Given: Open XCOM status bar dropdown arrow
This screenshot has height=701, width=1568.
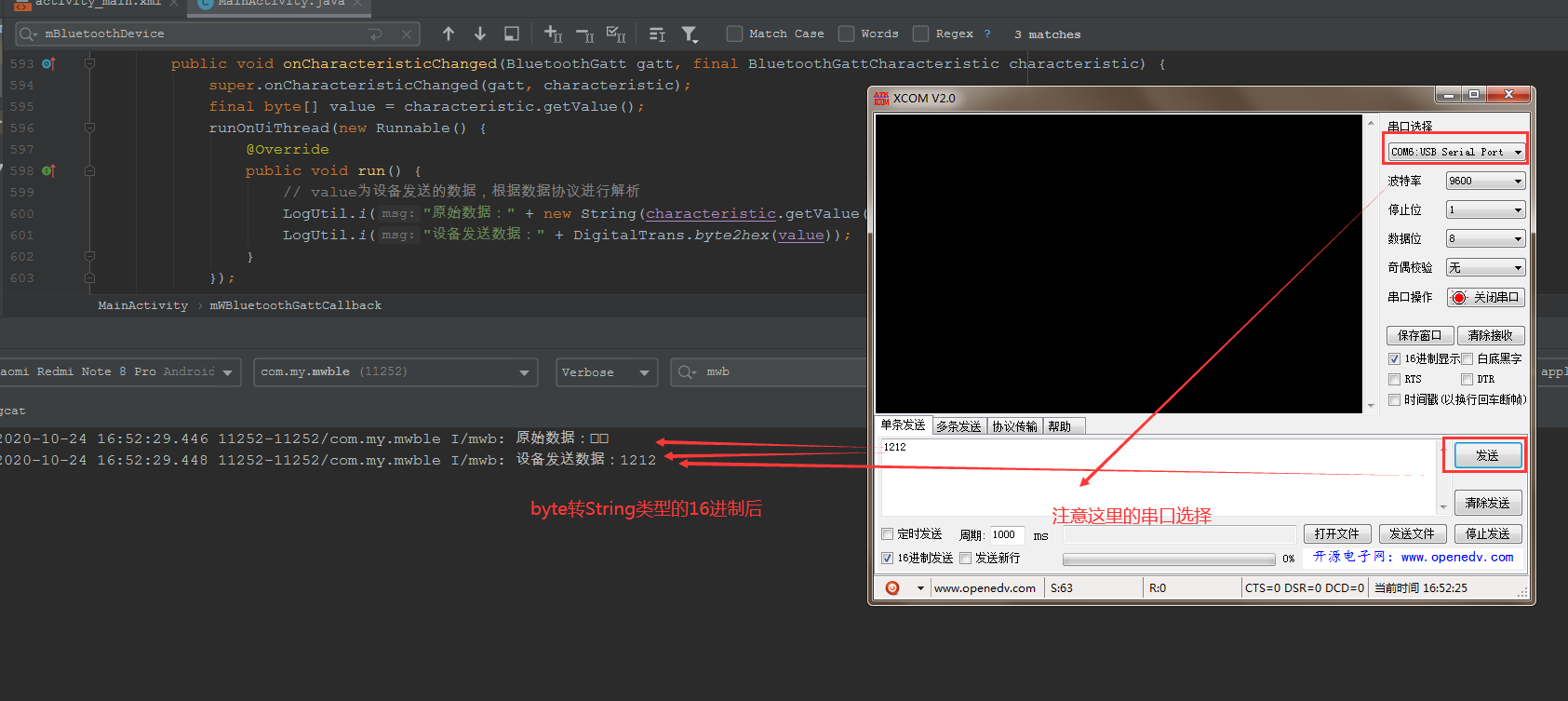Looking at the screenshot, I should pyautogui.click(x=920, y=588).
